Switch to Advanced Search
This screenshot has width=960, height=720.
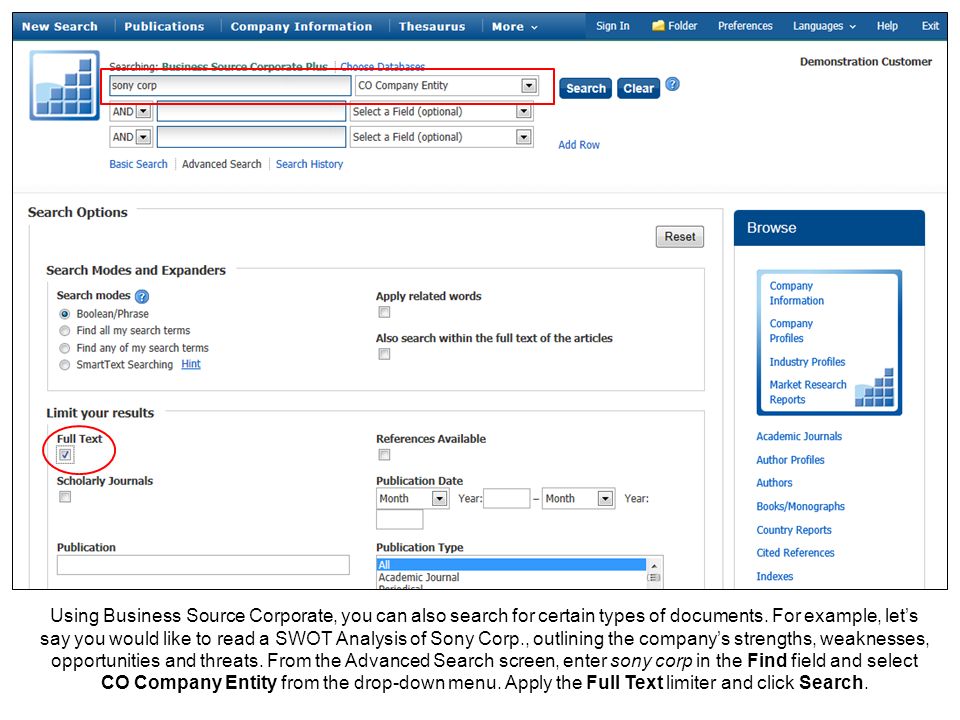[222, 164]
